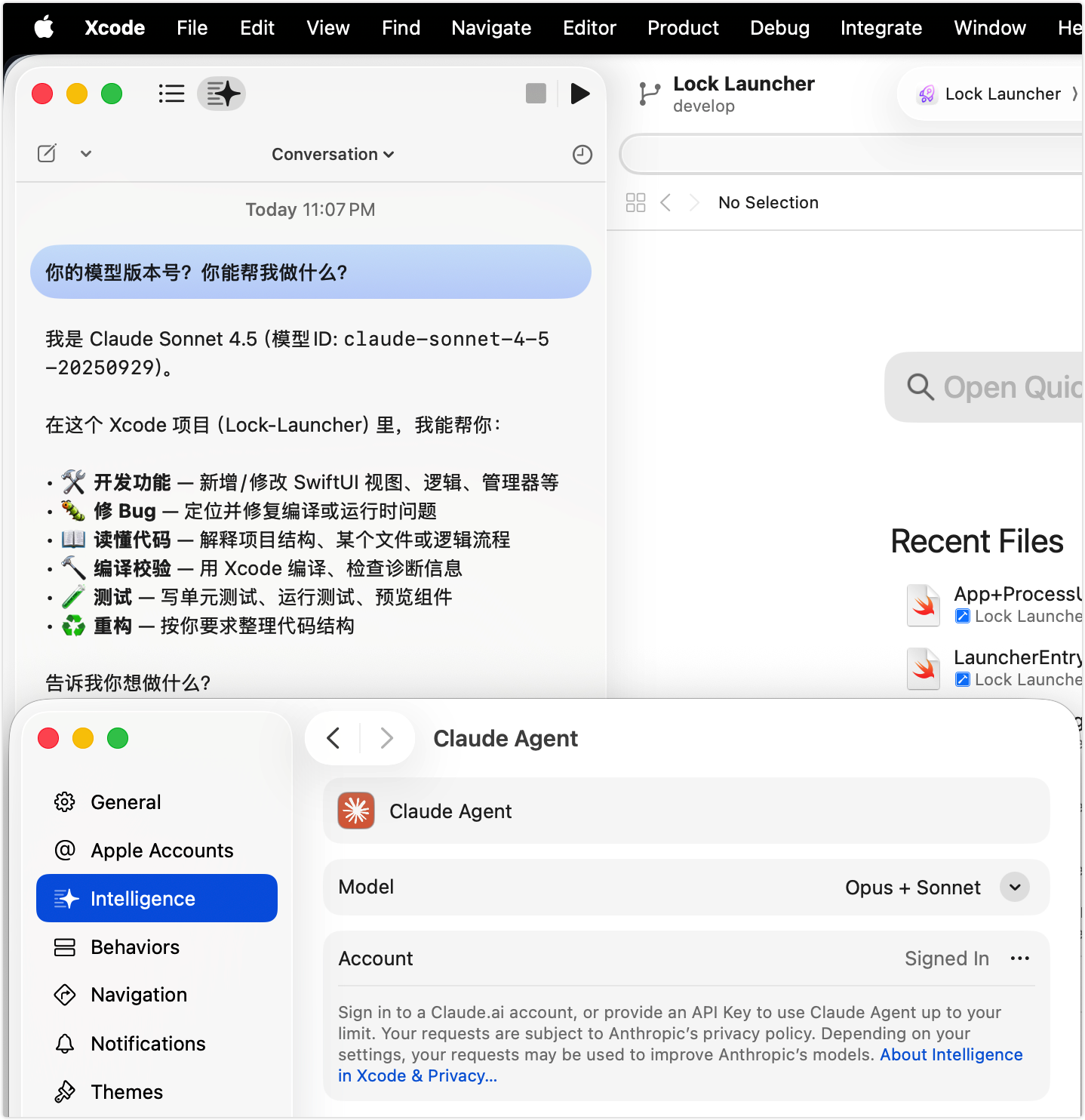This screenshot has width=1085, height=1120.
Task: Click No Selection in the jump bar
Action: [x=768, y=202]
